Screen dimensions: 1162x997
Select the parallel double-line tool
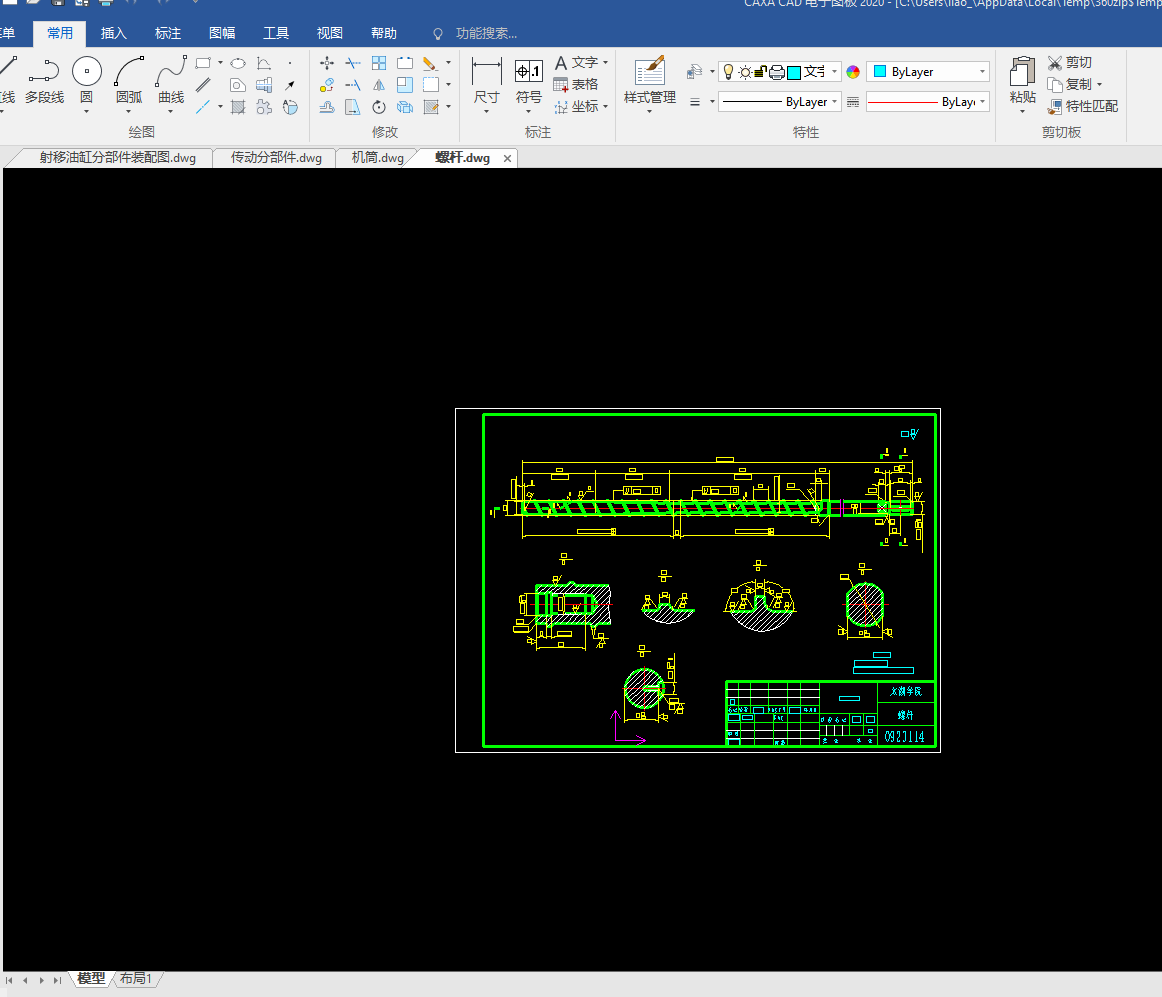tap(203, 85)
